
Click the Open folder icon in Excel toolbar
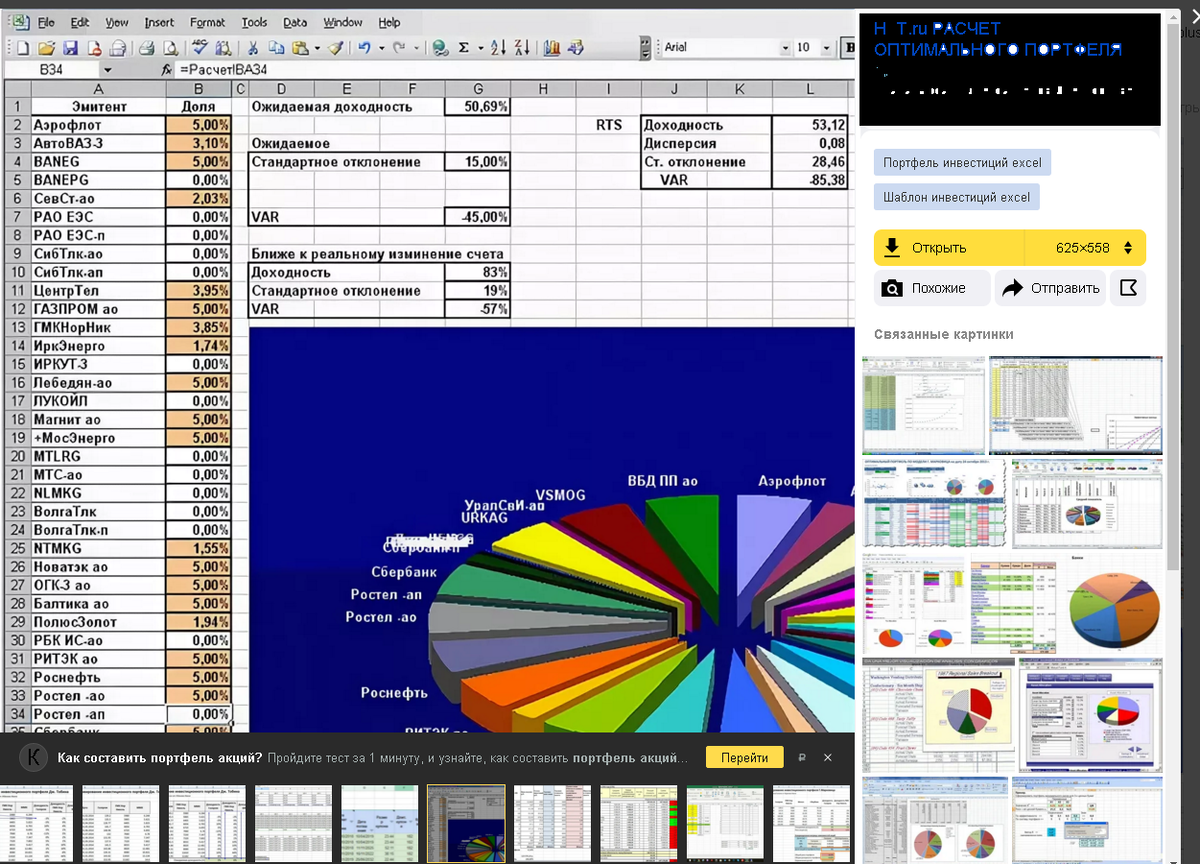coord(46,48)
